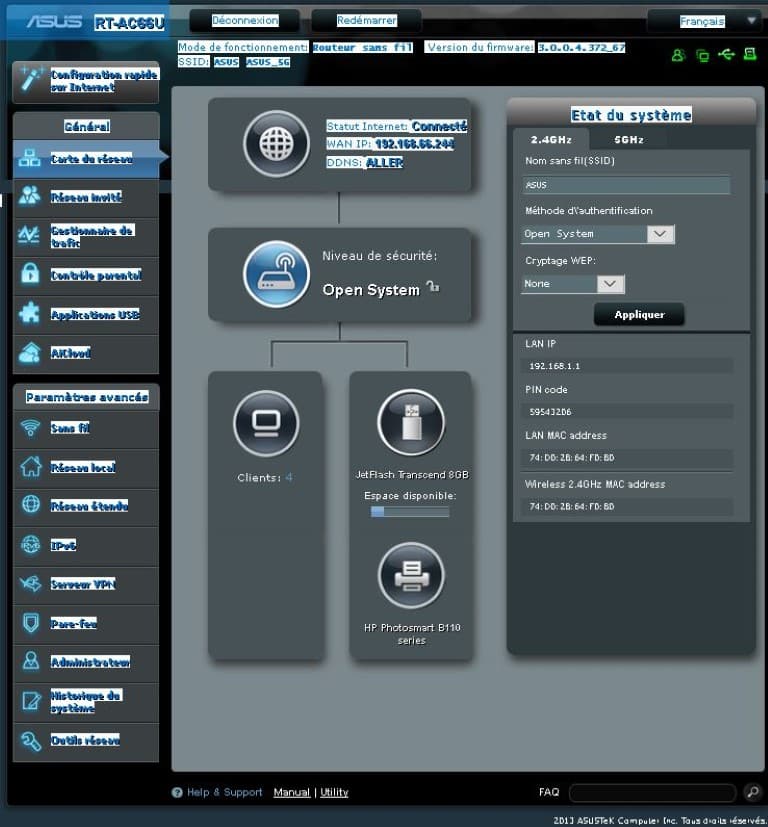Image resolution: width=768 pixels, height=827 pixels.
Task: Click the green printer status icon
Action: 750,53
